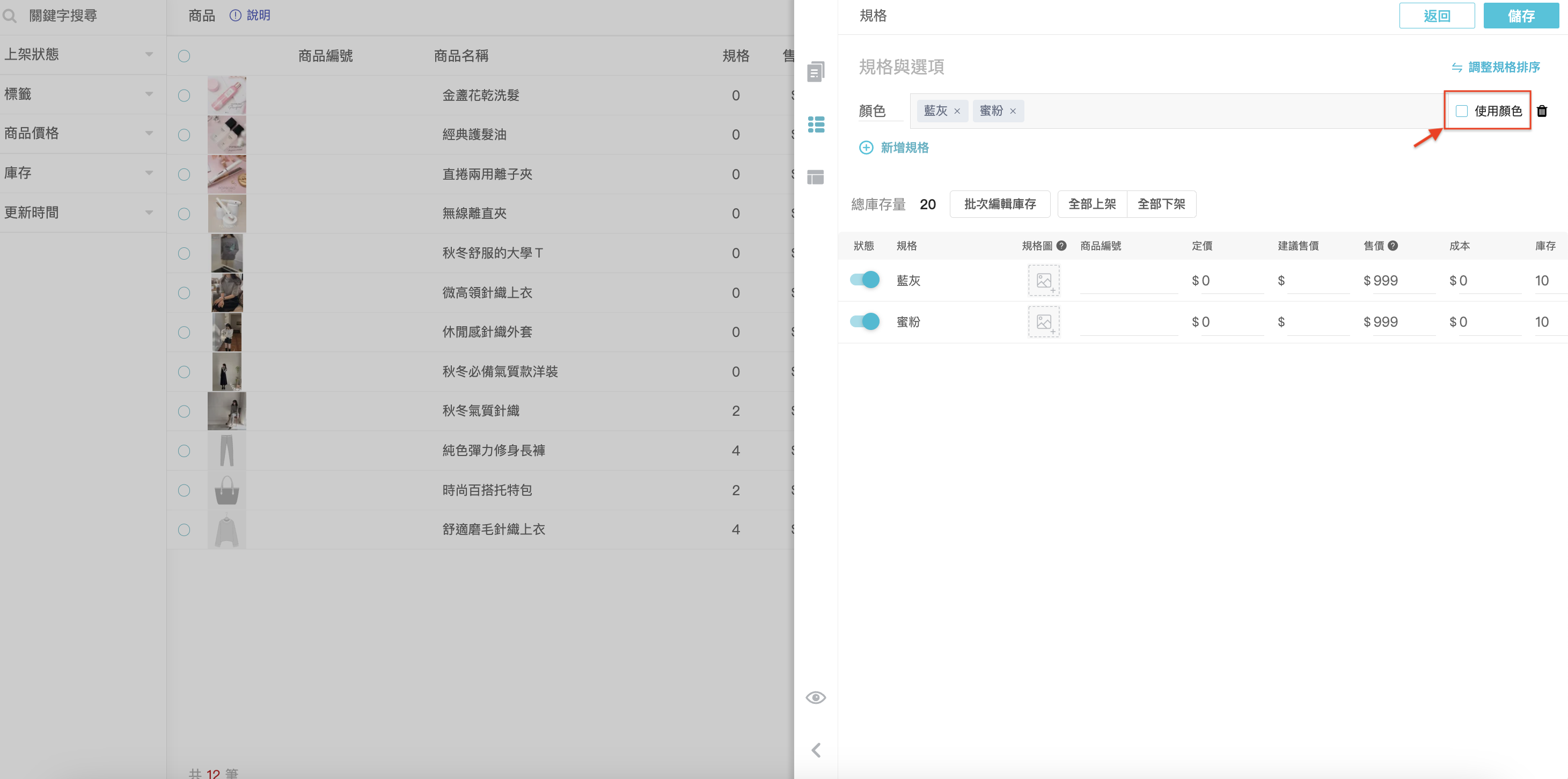Upload spec image for 藍灰
The width and height of the screenshot is (1568, 779).
[1044, 281]
